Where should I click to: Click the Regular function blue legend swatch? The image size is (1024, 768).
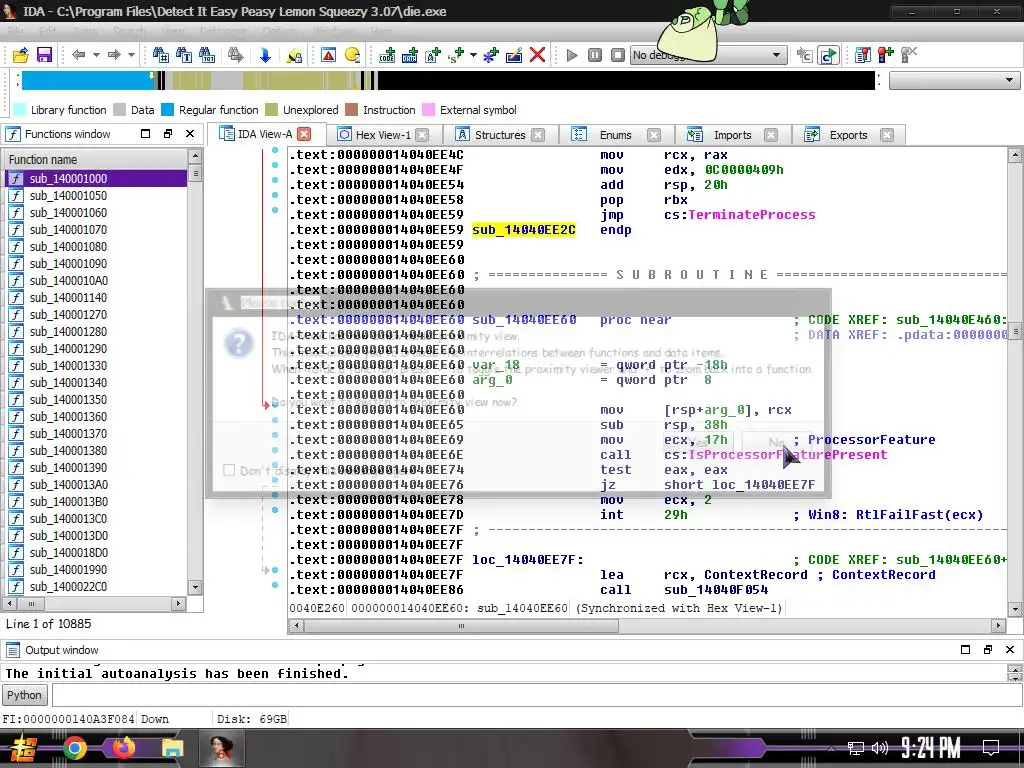coord(168,110)
